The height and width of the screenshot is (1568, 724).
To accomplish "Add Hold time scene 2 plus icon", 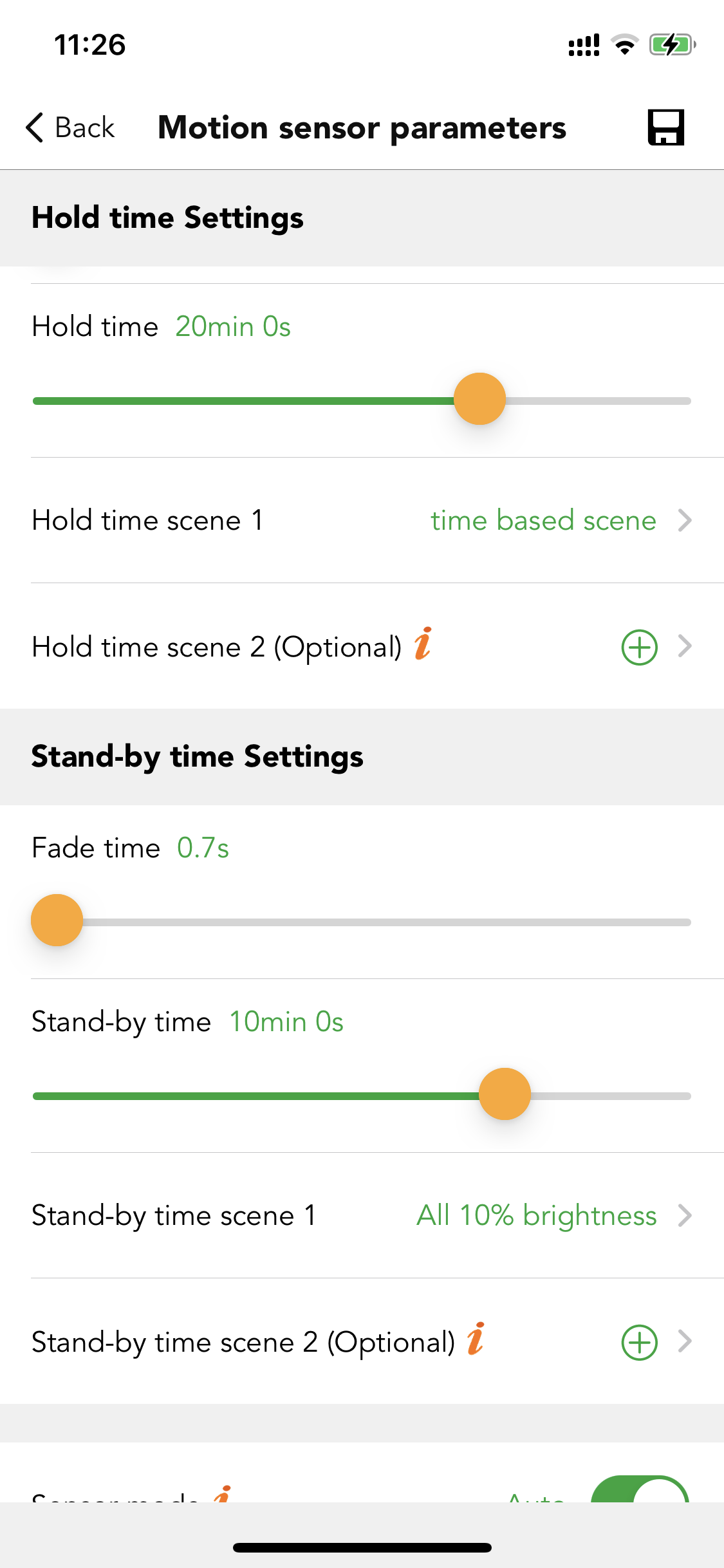I will (639, 647).
